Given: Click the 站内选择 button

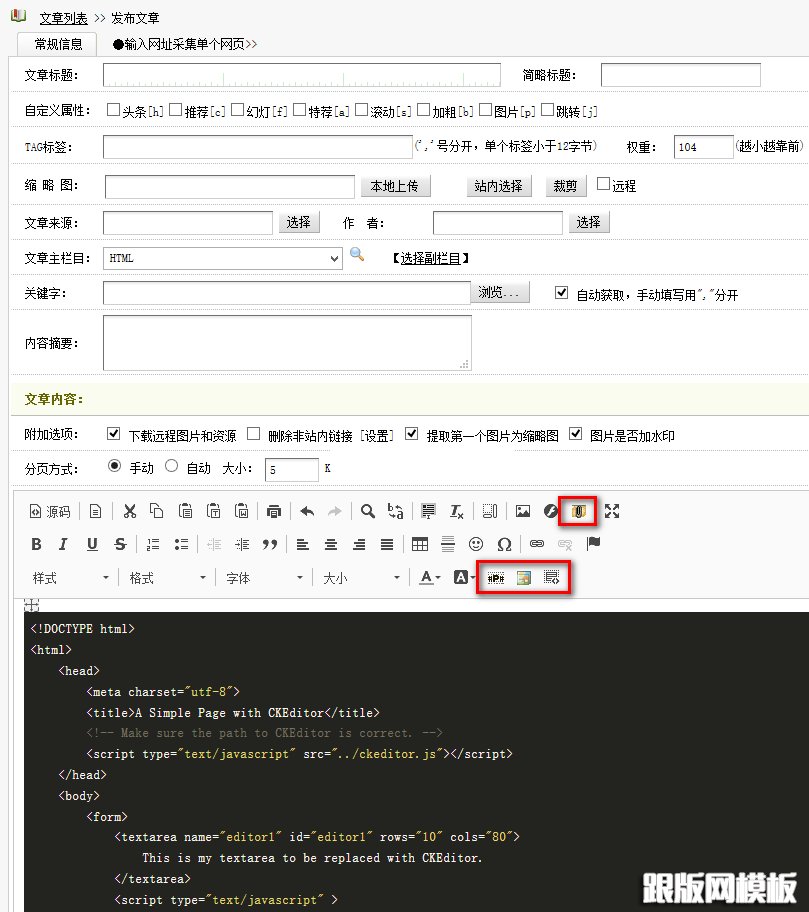Looking at the screenshot, I should pos(499,186).
